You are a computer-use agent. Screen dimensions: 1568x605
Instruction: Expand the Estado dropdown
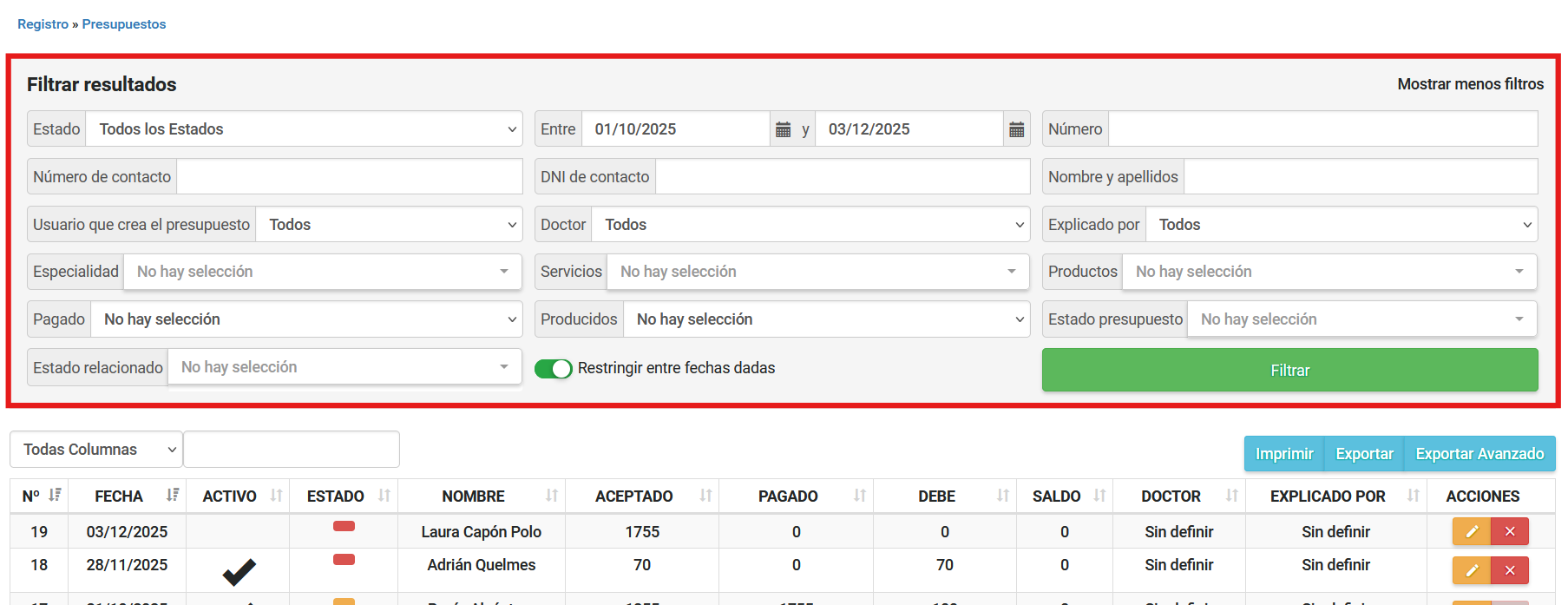click(x=304, y=129)
